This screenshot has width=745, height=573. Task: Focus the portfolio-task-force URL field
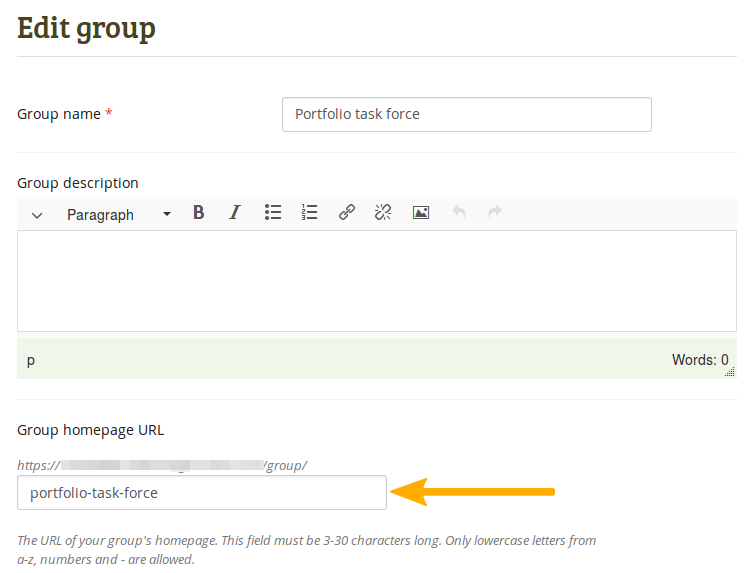tap(201, 492)
